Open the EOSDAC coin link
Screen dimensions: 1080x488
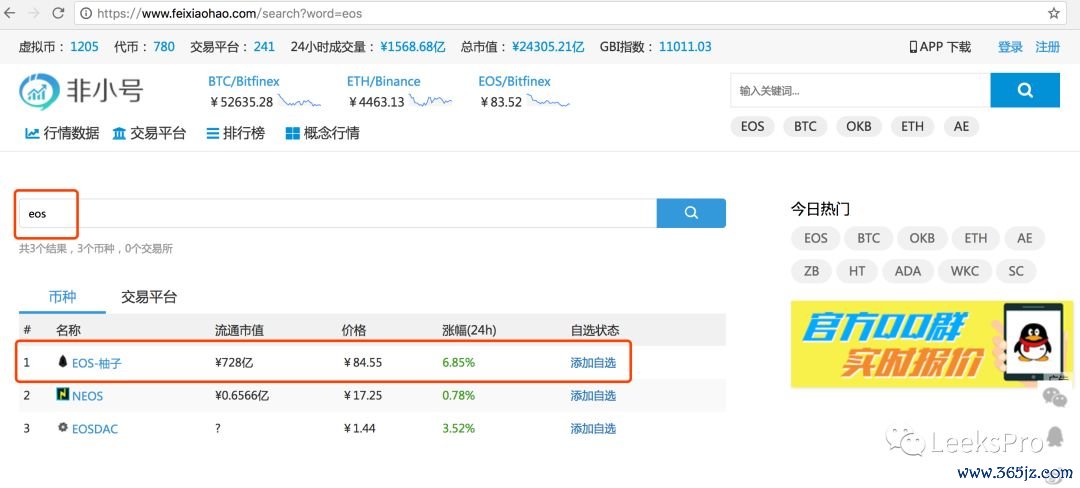[95, 429]
